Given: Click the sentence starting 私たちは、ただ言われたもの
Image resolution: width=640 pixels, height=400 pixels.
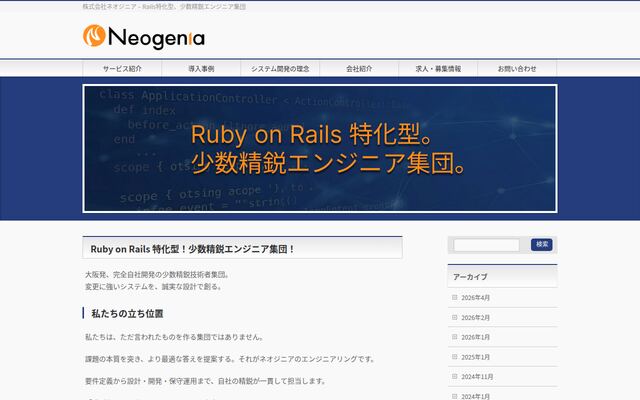Looking at the screenshot, I should [x=175, y=337].
